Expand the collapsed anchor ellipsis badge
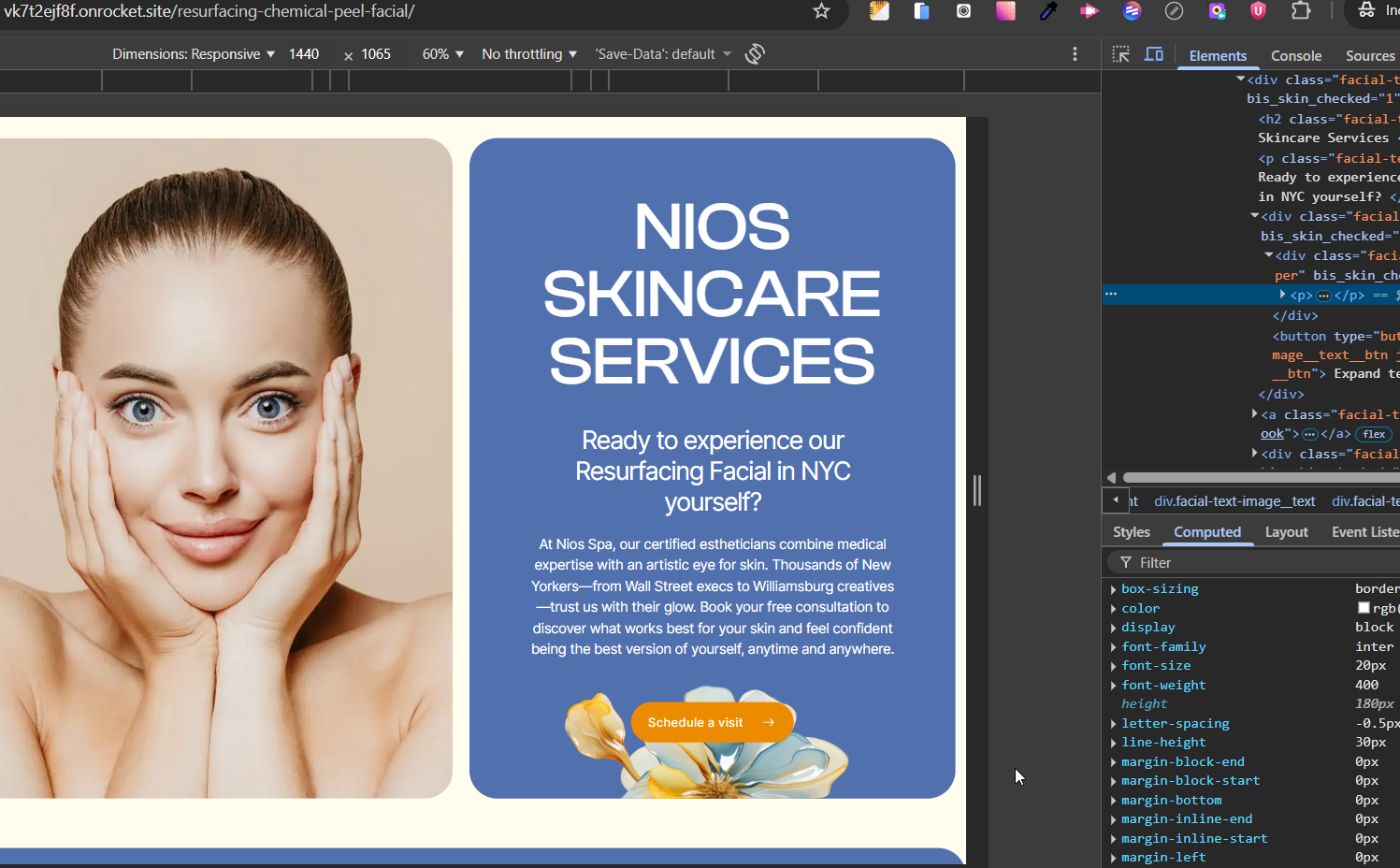 1309,434
